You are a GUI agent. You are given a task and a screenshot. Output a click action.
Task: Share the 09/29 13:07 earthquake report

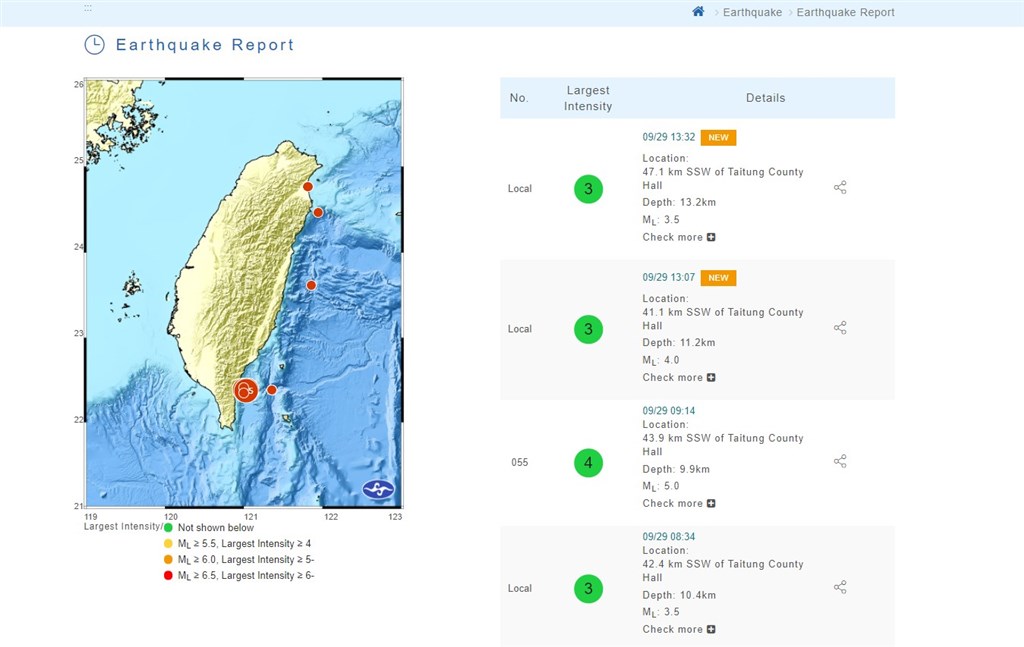click(840, 328)
